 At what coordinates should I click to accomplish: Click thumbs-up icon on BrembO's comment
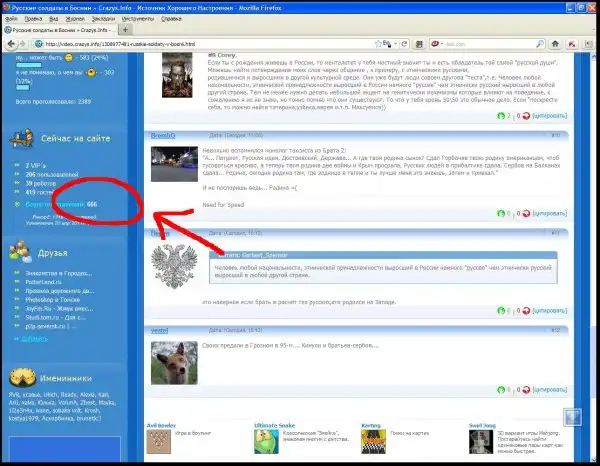pos(500,213)
